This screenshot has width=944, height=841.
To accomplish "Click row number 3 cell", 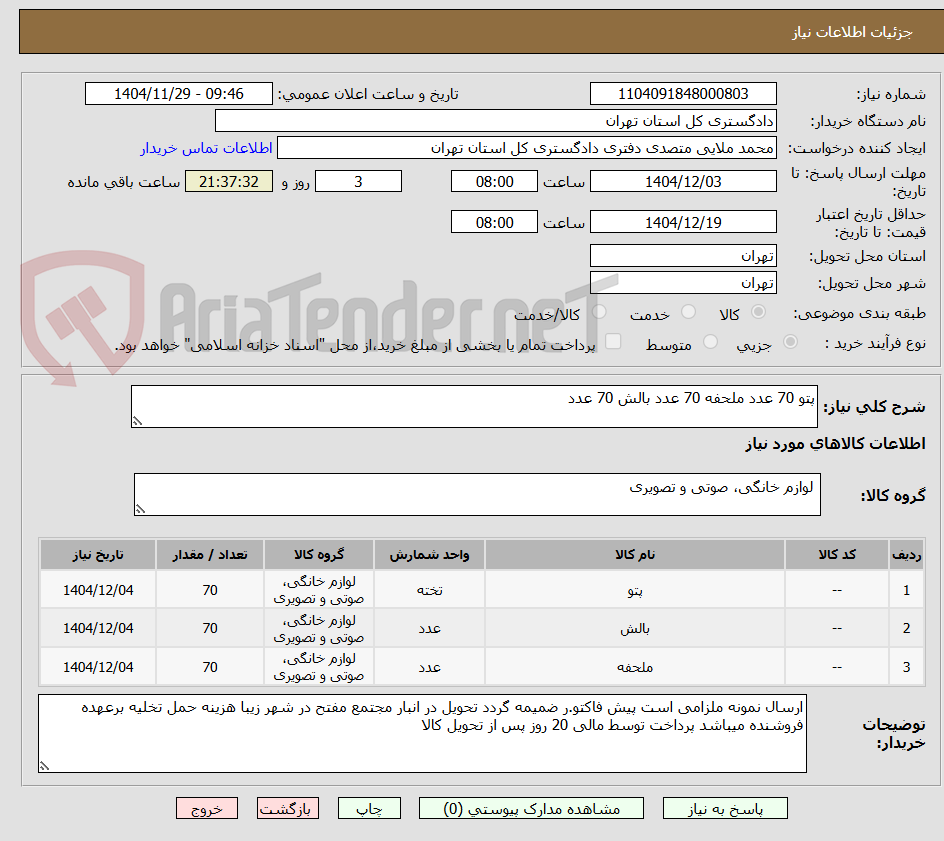I will pos(907,667).
